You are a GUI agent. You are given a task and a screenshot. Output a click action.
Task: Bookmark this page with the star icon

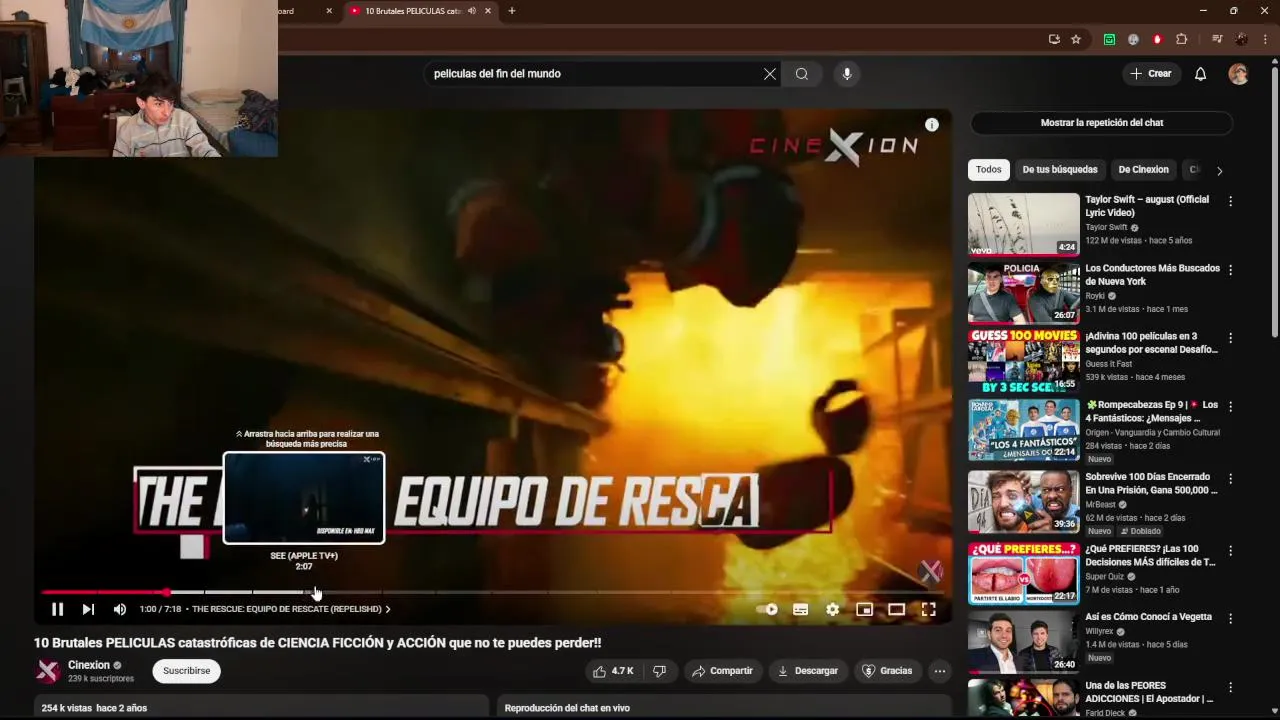[1076, 39]
